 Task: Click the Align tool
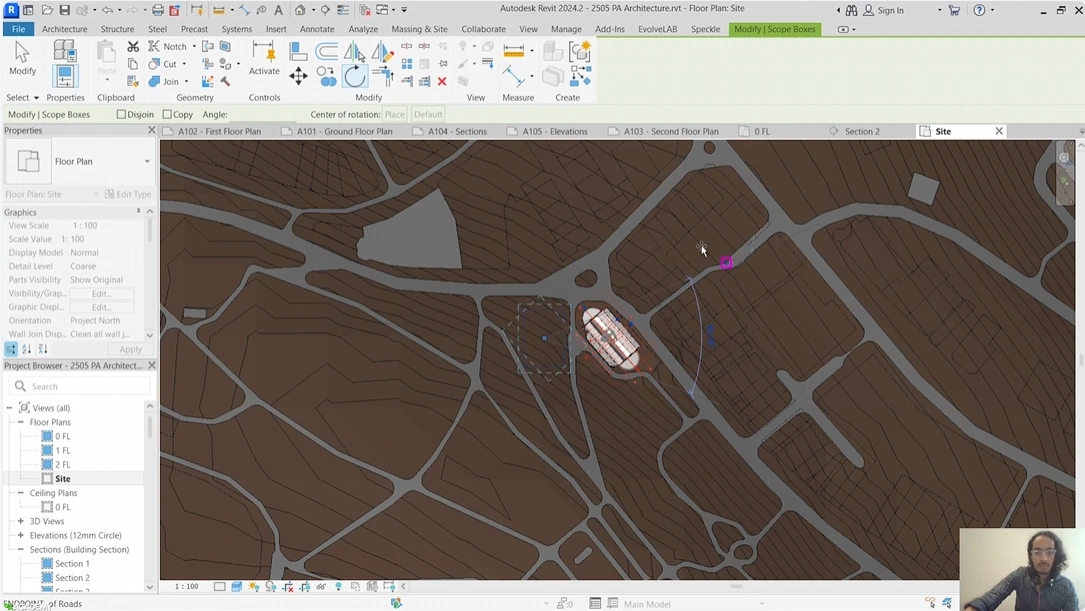coord(298,51)
